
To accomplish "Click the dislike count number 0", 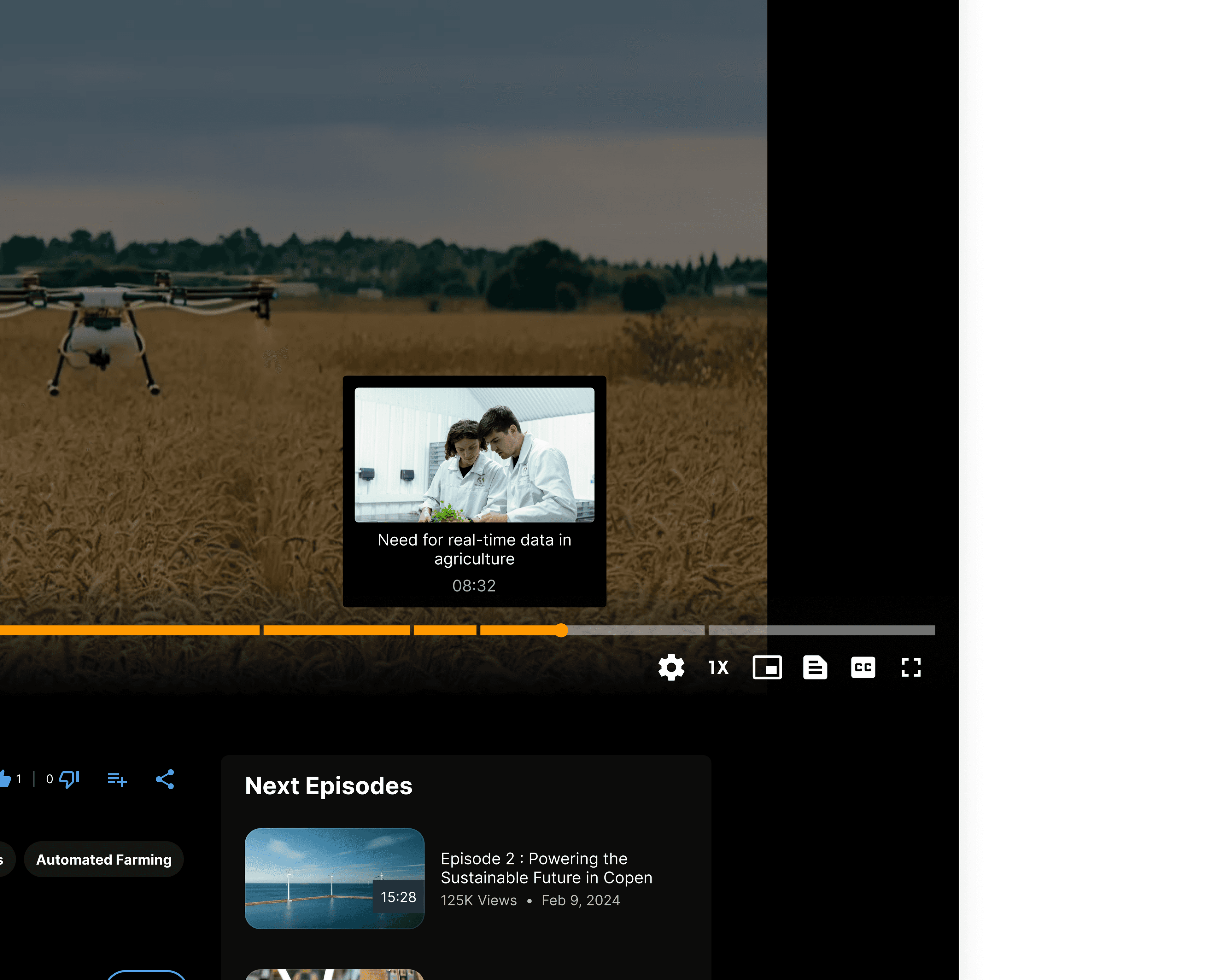I will click(x=50, y=779).
